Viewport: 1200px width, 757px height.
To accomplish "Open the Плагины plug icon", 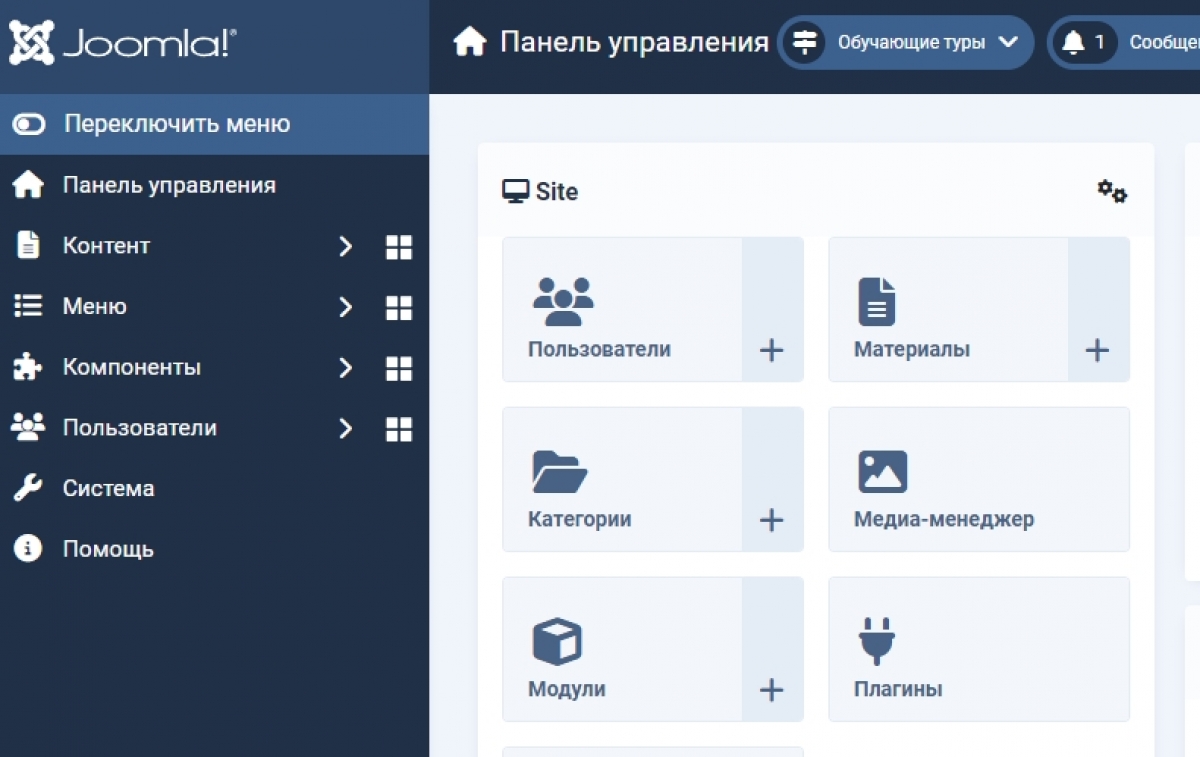I will 877,639.
